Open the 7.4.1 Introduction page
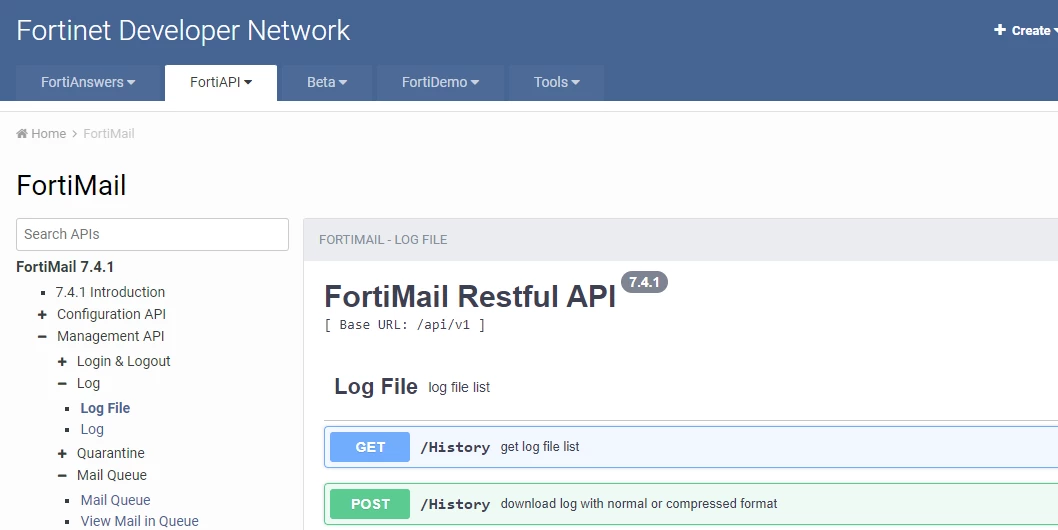Viewport: 1058px width, 530px height. pyautogui.click(x=110, y=292)
